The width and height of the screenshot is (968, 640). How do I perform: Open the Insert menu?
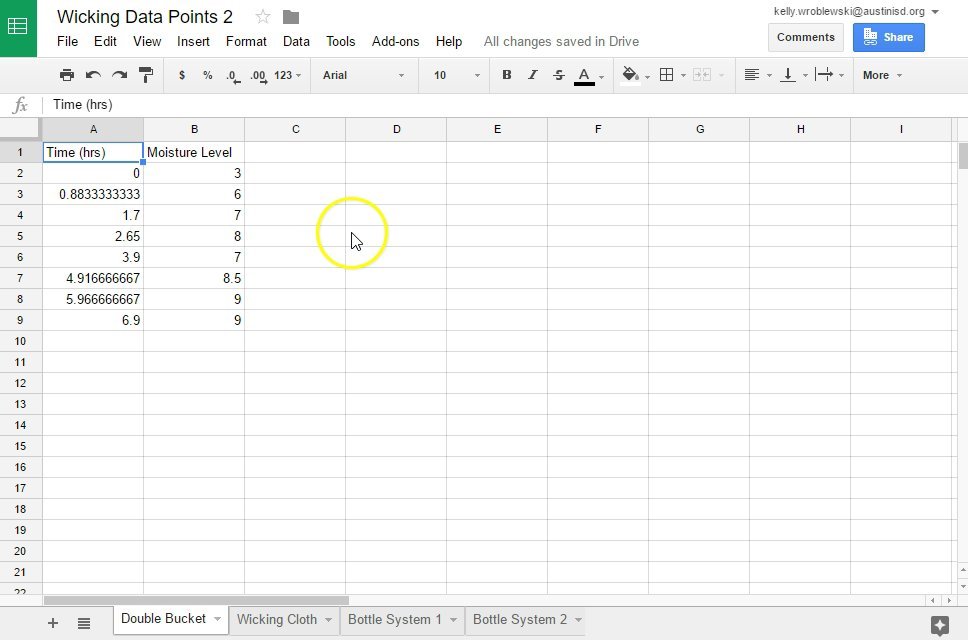pos(193,41)
